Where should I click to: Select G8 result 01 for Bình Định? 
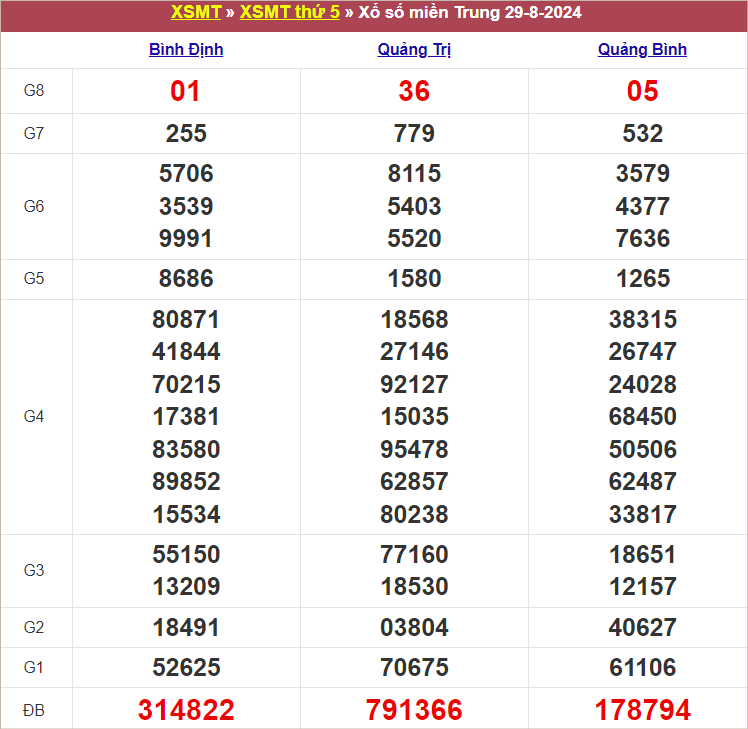point(186,91)
